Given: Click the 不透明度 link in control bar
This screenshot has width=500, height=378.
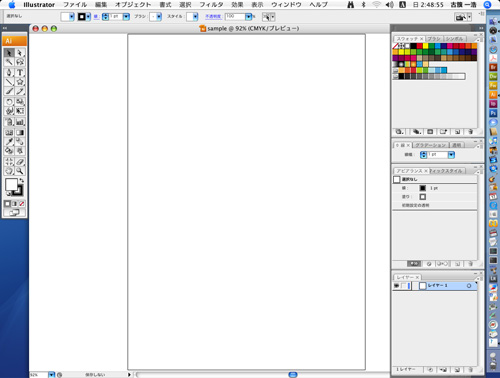Looking at the screenshot, I should [x=213, y=16].
